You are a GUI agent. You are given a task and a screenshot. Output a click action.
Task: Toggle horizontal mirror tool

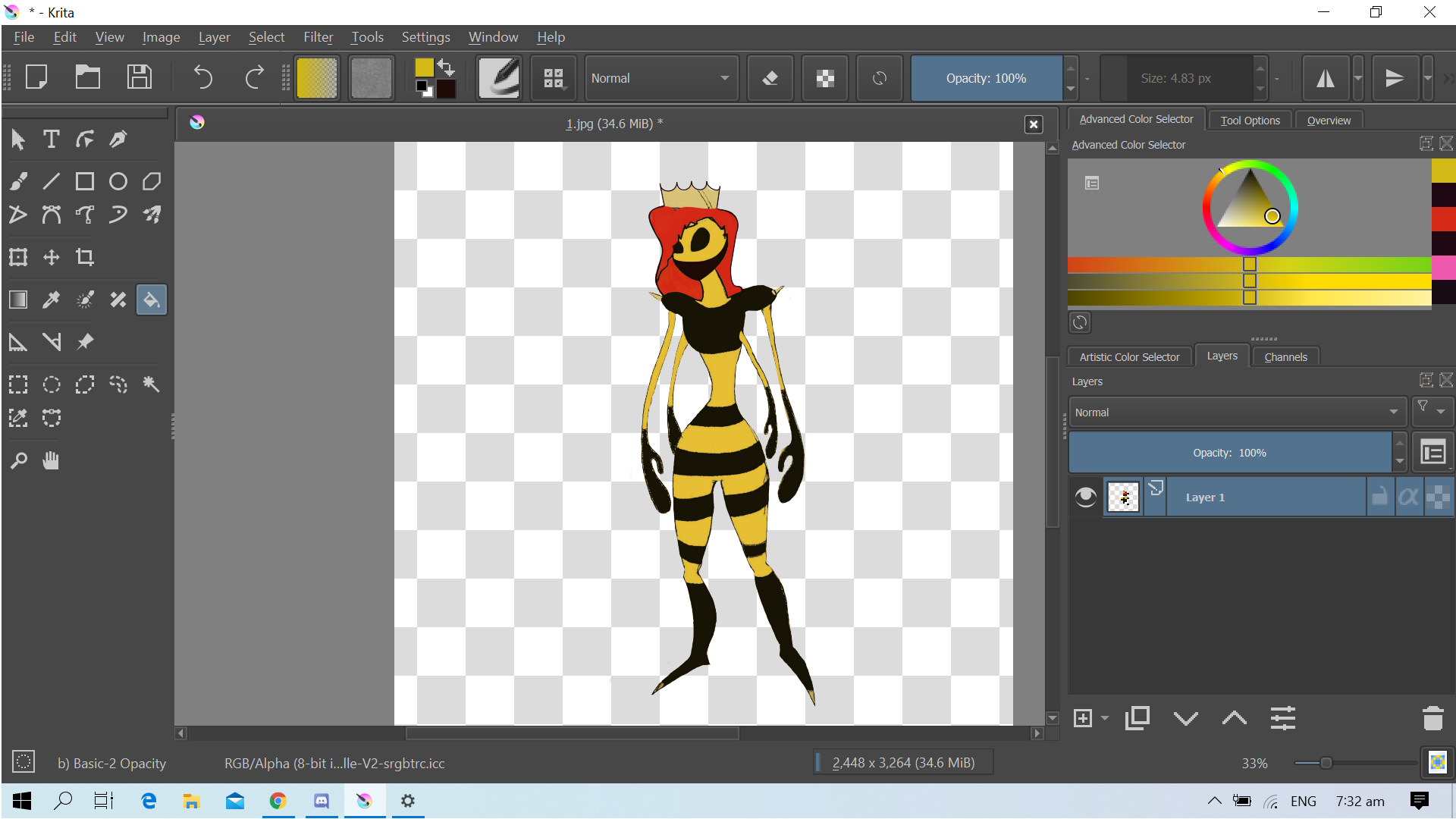(1326, 78)
